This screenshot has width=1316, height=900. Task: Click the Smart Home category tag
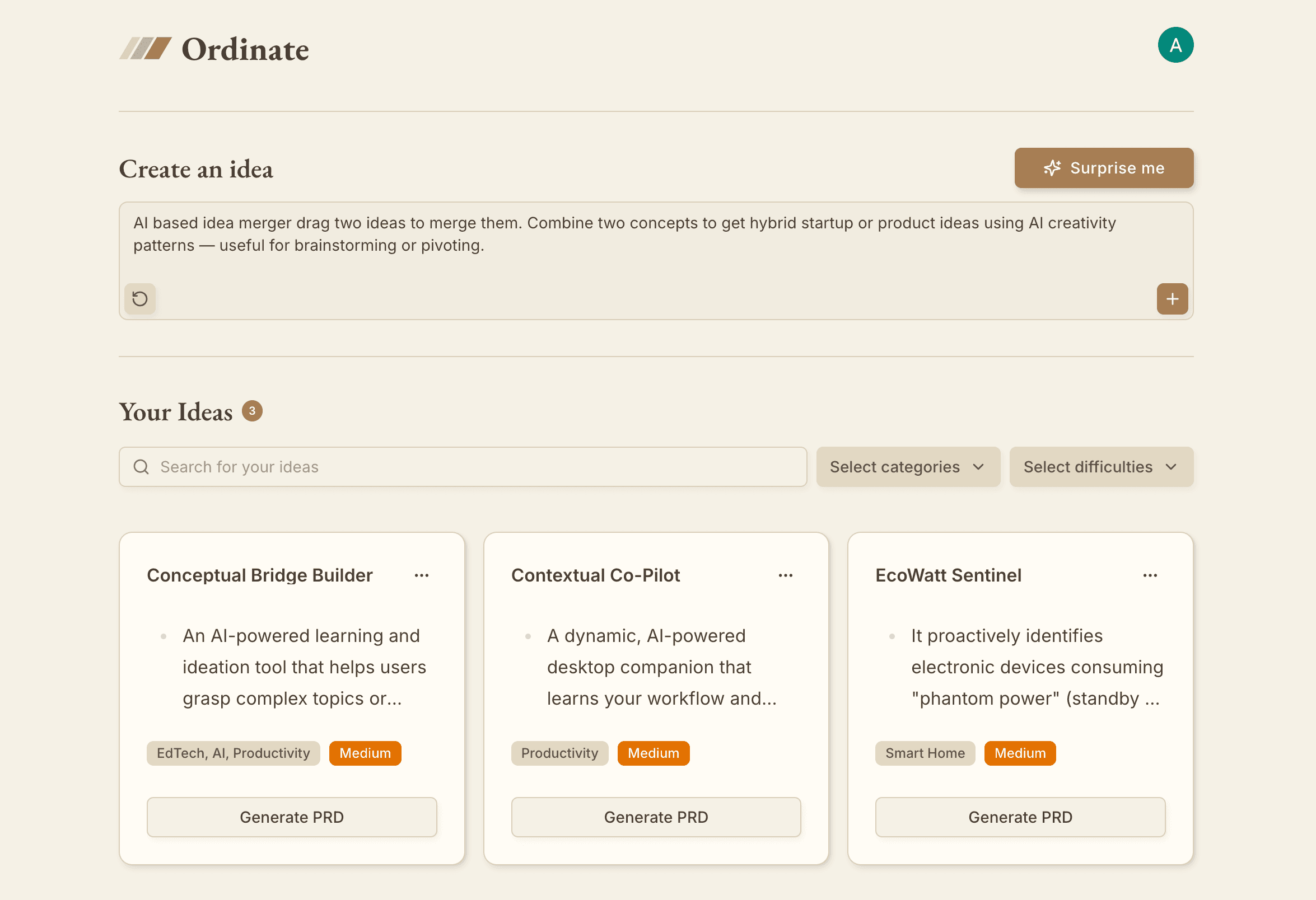click(x=925, y=753)
